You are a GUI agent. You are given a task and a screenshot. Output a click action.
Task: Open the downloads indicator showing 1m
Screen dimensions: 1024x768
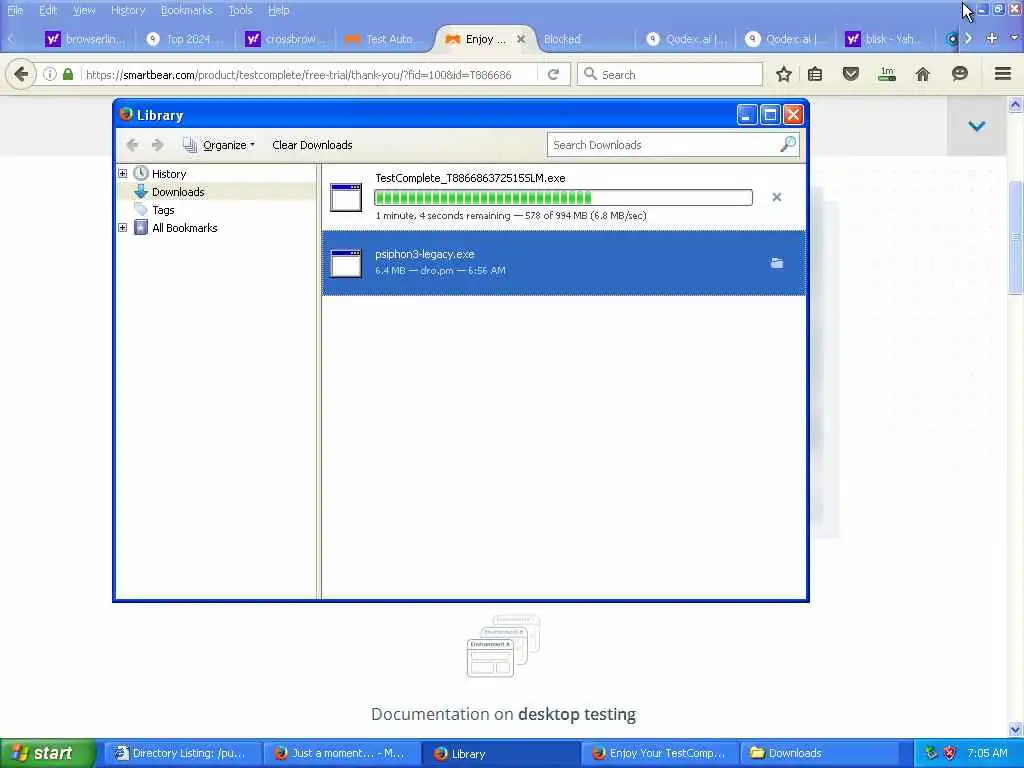point(886,74)
